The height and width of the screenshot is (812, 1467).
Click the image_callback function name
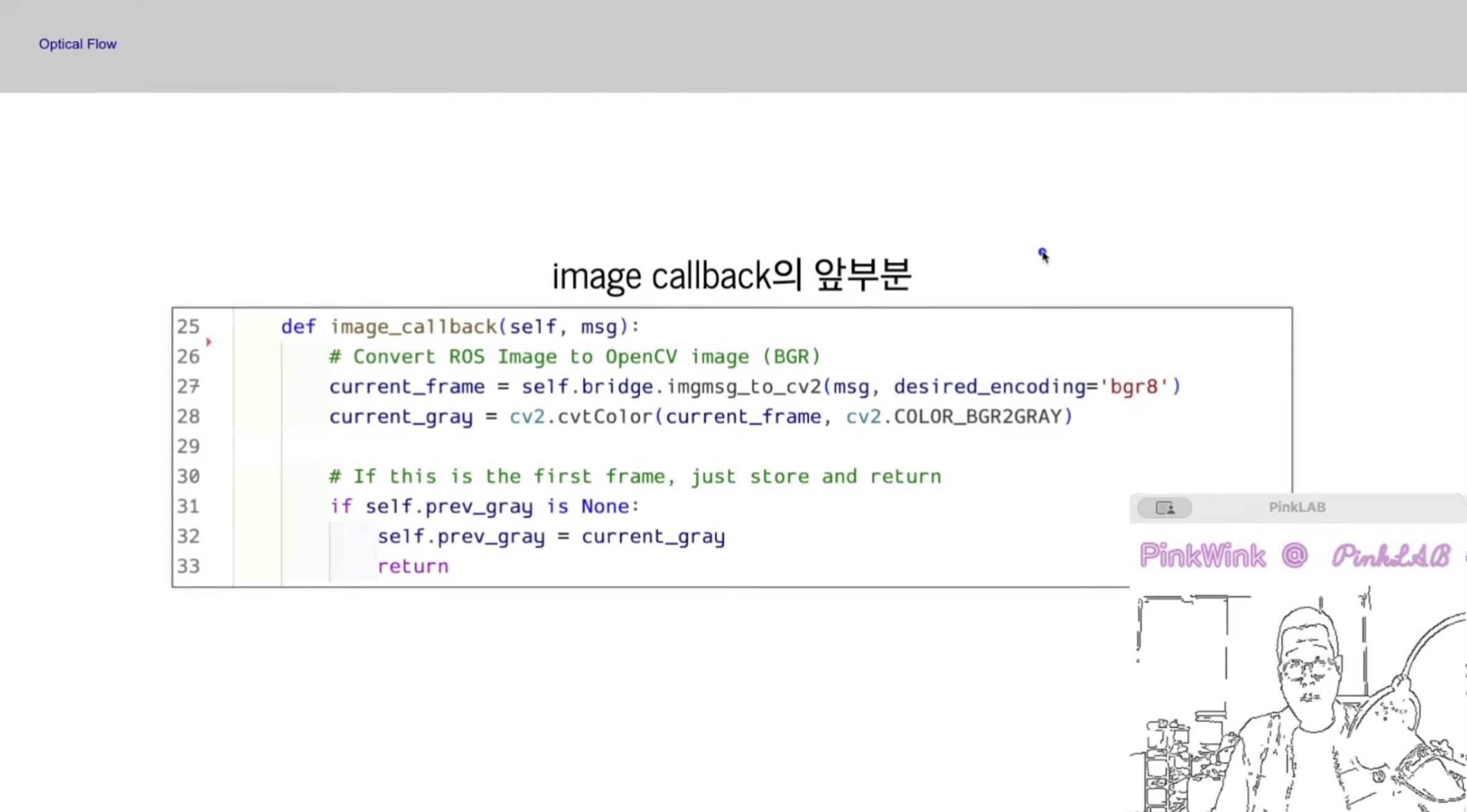[x=414, y=327]
